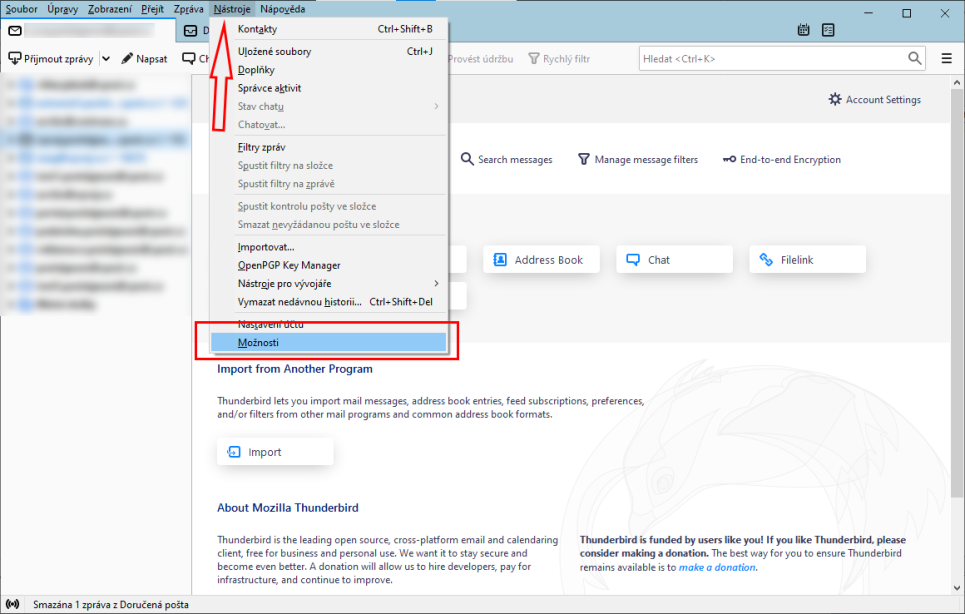Click the scrollbar up arrow

click(957, 82)
